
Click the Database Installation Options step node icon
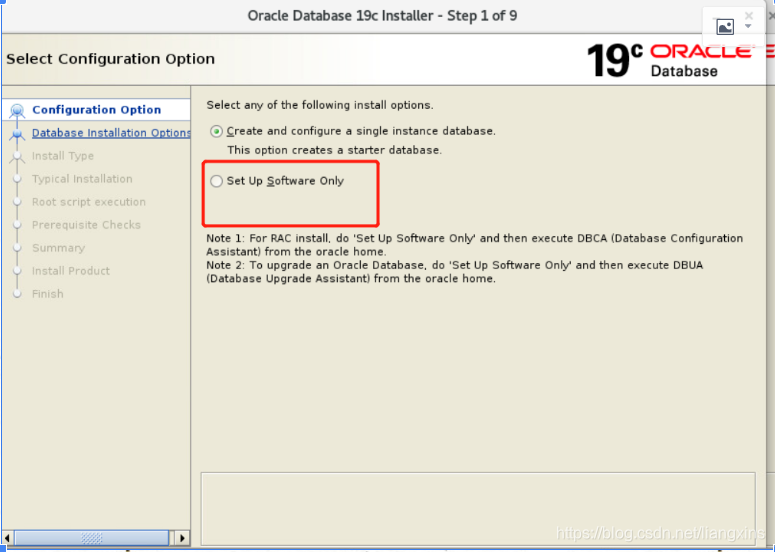click(x=17, y=133)
